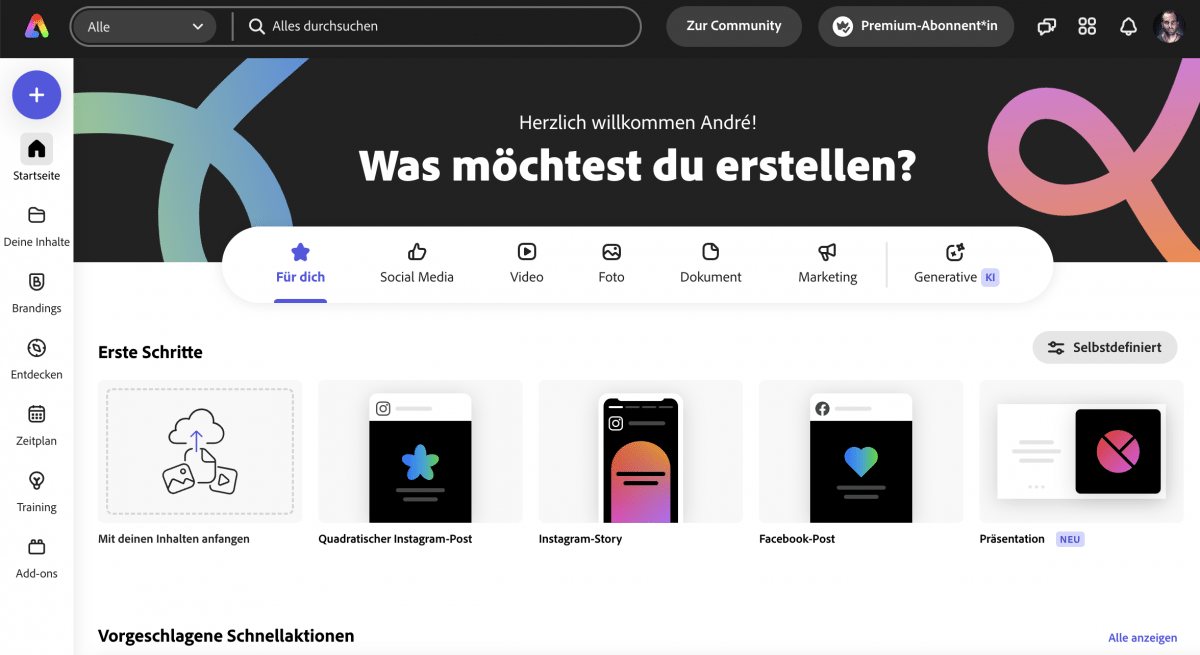Open the apps grid icon
The width and height of the screenshot is (1200, 655).
pyautogui.click(x=1087, y=27)
